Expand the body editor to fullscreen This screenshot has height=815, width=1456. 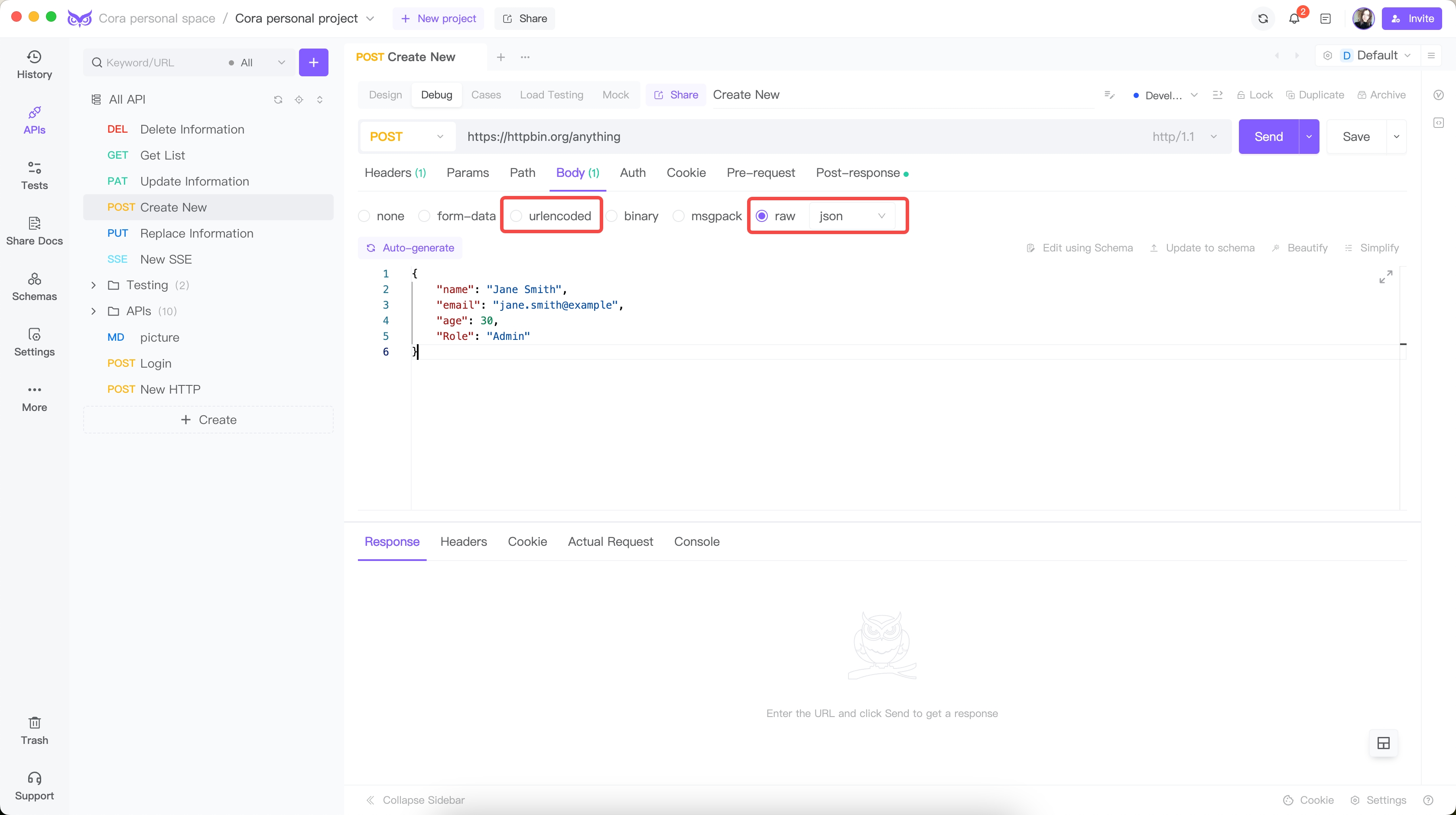coord(1385,277)
